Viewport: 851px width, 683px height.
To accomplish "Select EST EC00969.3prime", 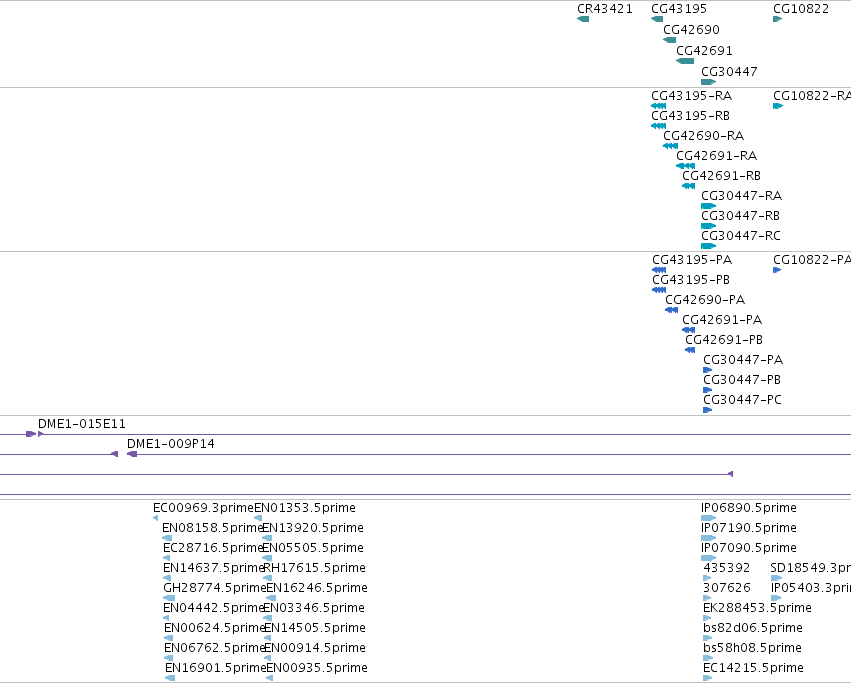I will click(204, 508).
